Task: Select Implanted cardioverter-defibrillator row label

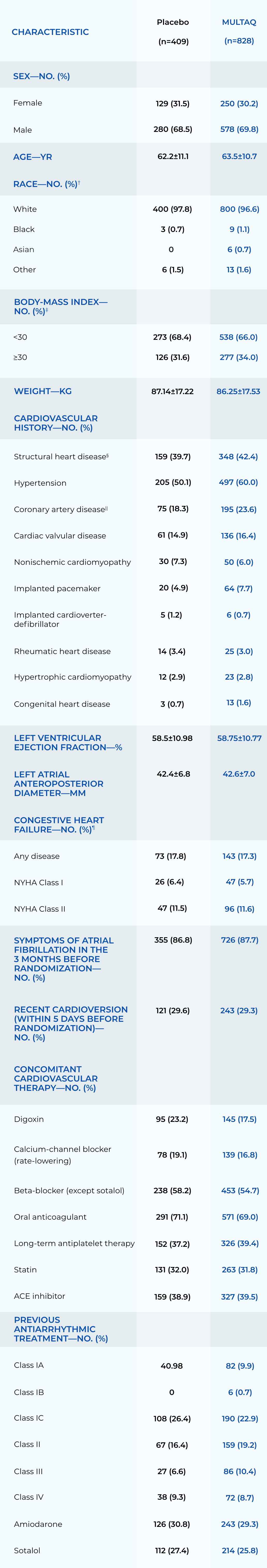Action: tap(60, 619)
